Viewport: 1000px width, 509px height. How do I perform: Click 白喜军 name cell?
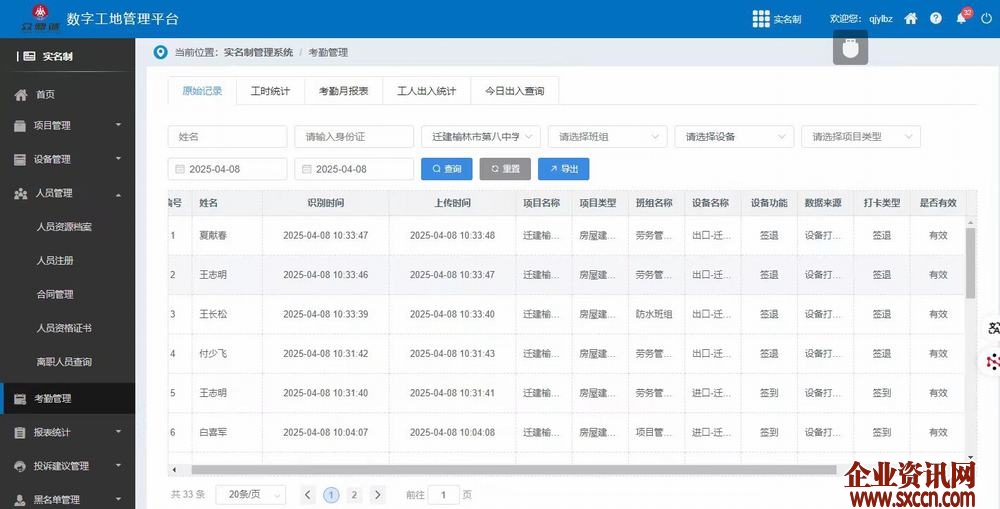pos(213,432)
